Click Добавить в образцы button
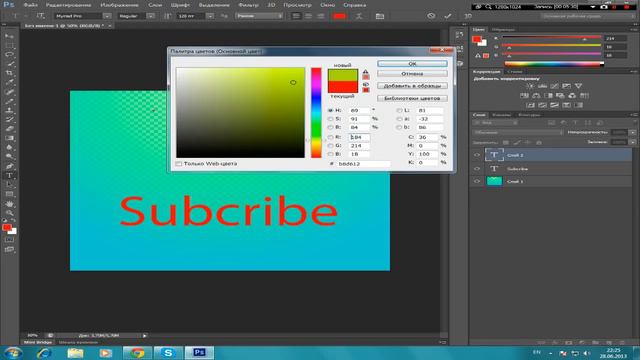 coord(412,86)
